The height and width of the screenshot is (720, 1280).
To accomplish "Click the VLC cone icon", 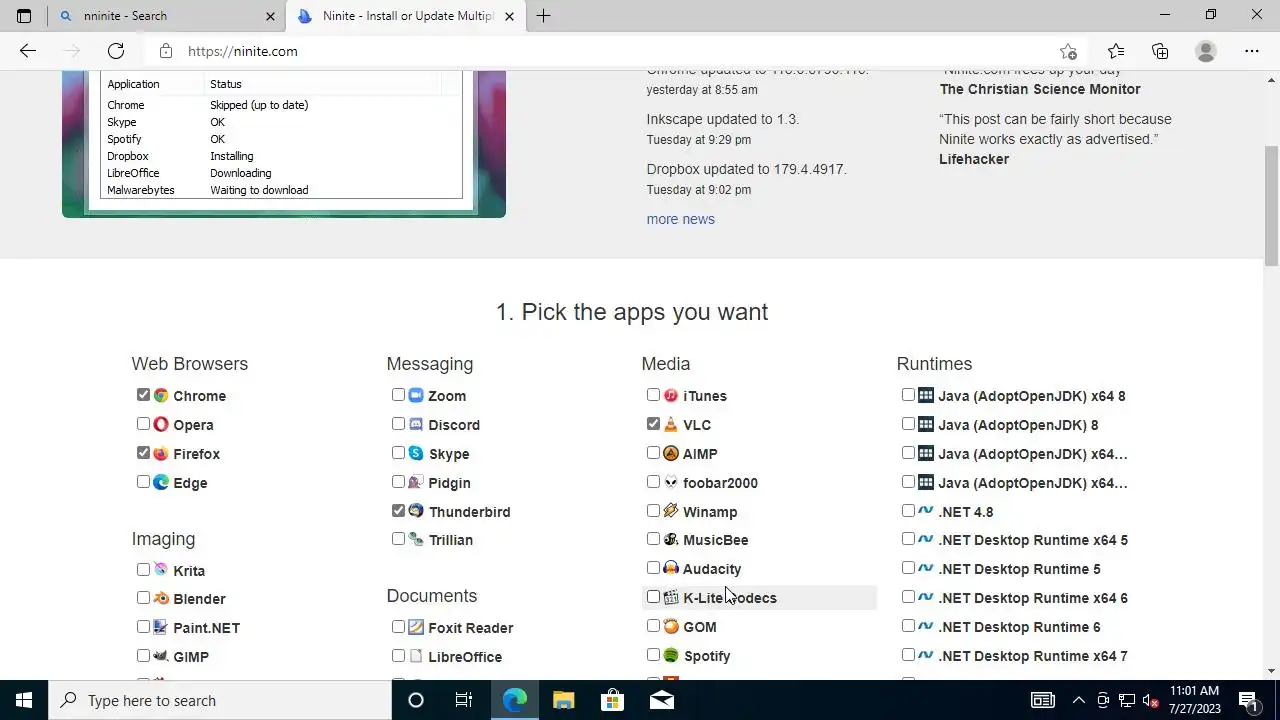I will pos(671,425).
